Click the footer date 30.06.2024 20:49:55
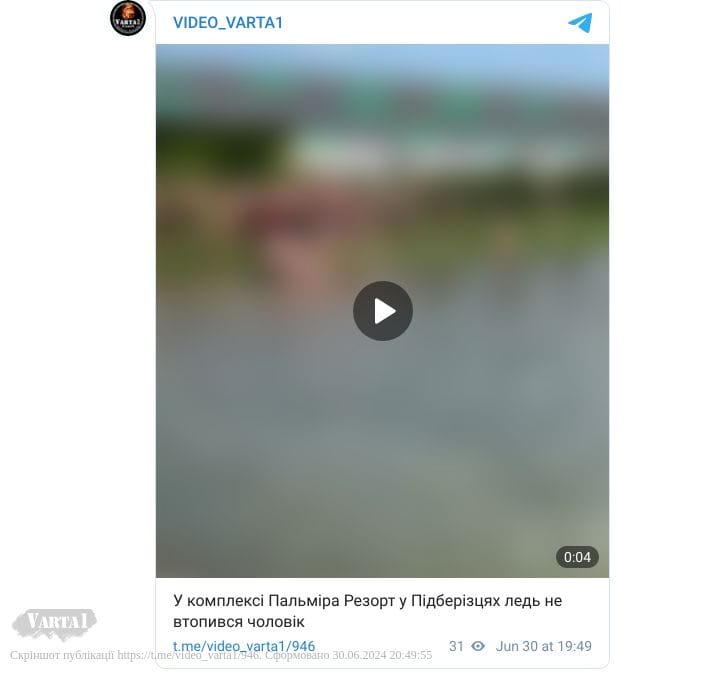Viewport: 720px width, 673px height. (382, 655)
